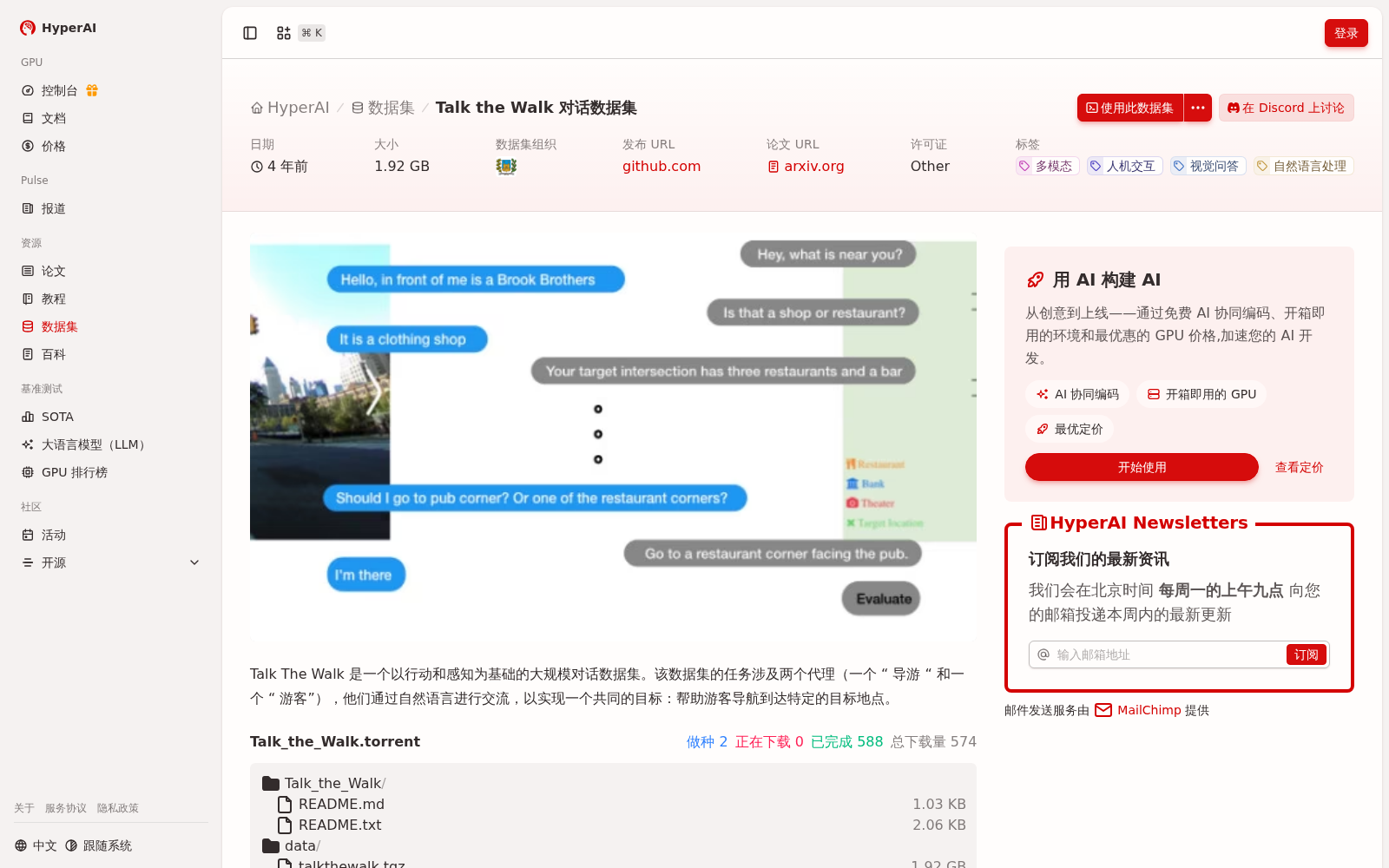Select the 视觉问答 tag
The height and width of the screenshot is (868, 1389).
coord(1208,166)
